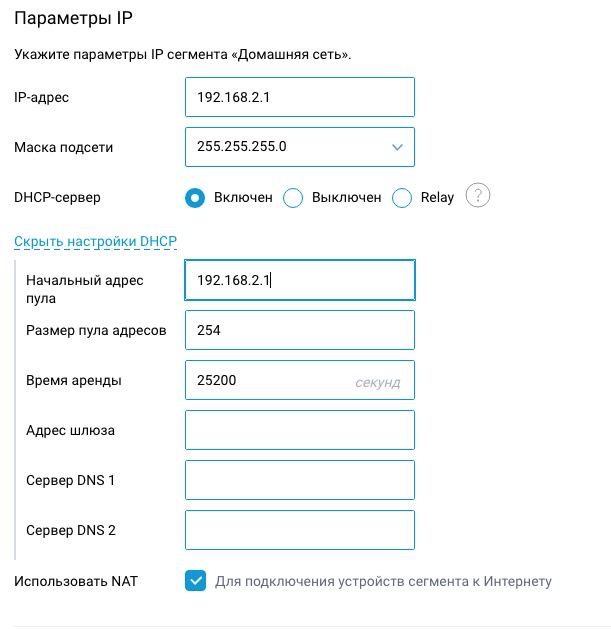Toggle the "Использовать NAT" checkbox

tap(196, 581)
